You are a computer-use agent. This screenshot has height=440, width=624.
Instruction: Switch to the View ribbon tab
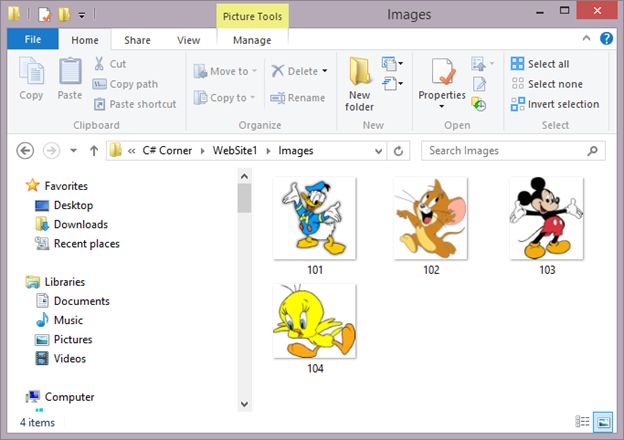coord(188,40)
